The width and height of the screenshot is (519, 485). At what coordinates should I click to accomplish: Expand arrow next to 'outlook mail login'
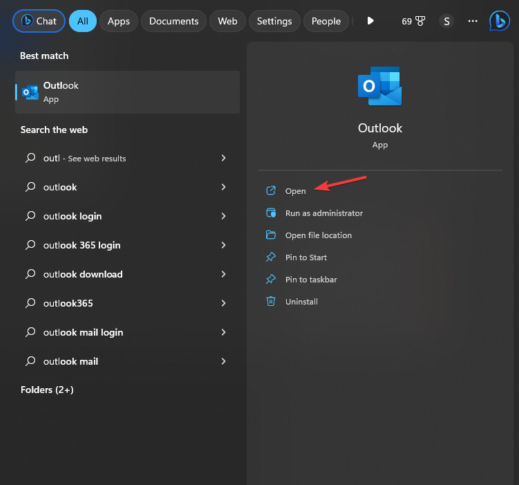223,332
